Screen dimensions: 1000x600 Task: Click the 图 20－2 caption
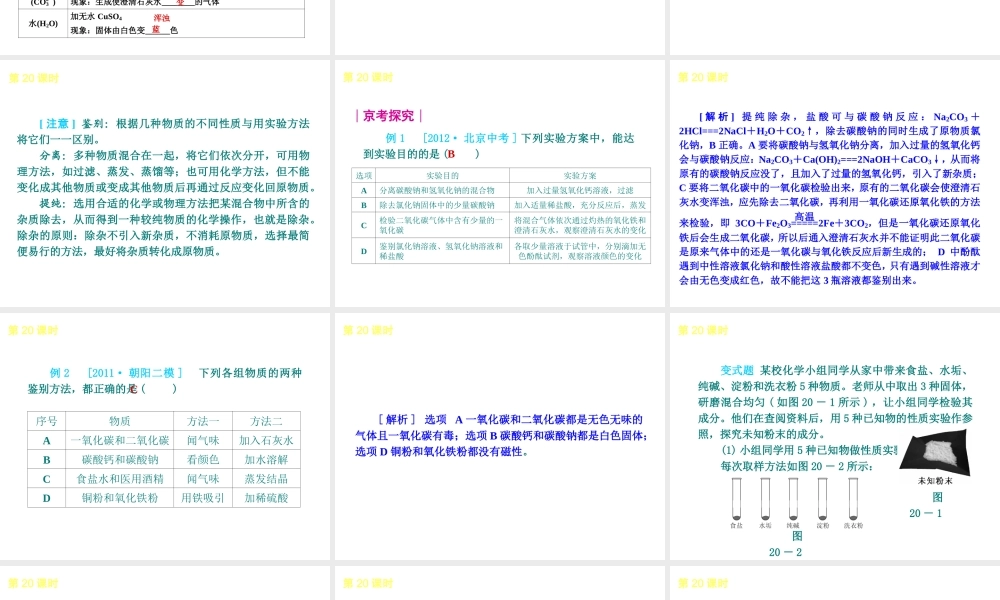786,545
